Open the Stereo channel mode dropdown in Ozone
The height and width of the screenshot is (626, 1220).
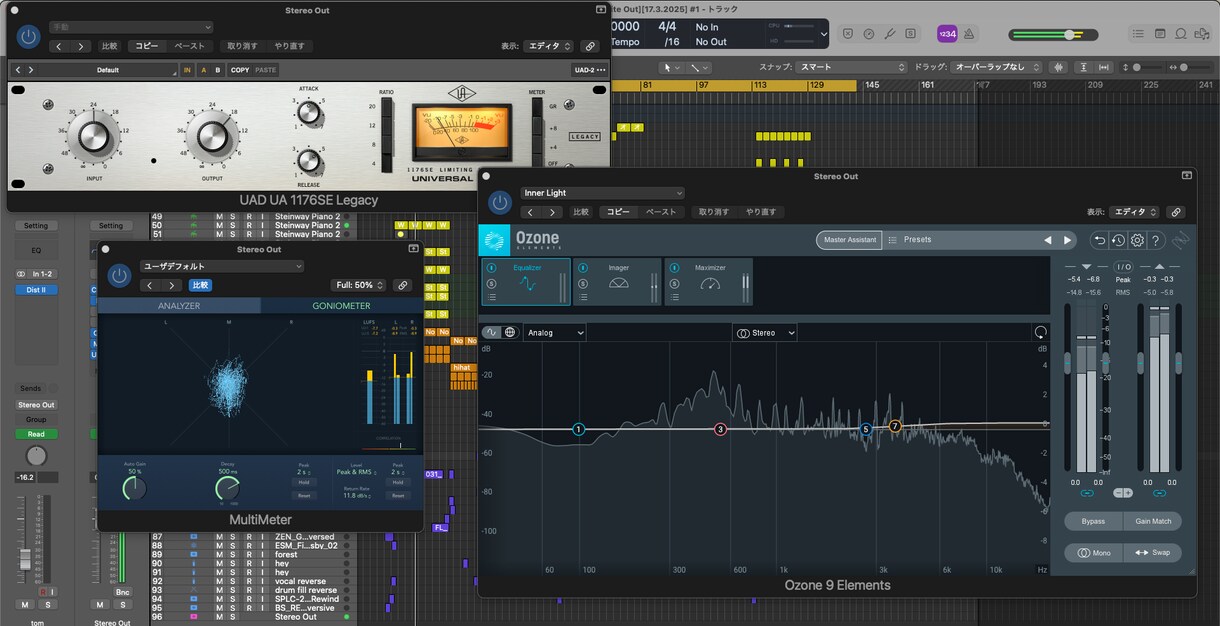[x=765, y=332]
